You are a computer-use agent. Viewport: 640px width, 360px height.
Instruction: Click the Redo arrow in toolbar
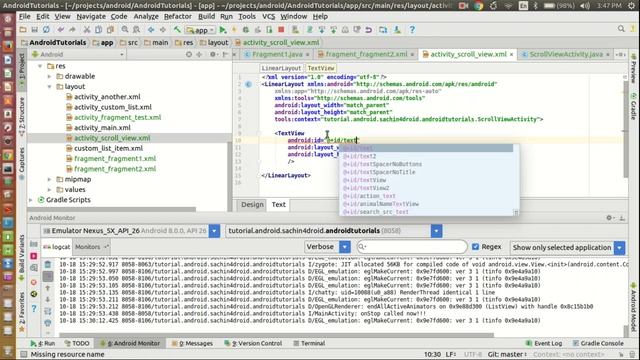point(72,30)
